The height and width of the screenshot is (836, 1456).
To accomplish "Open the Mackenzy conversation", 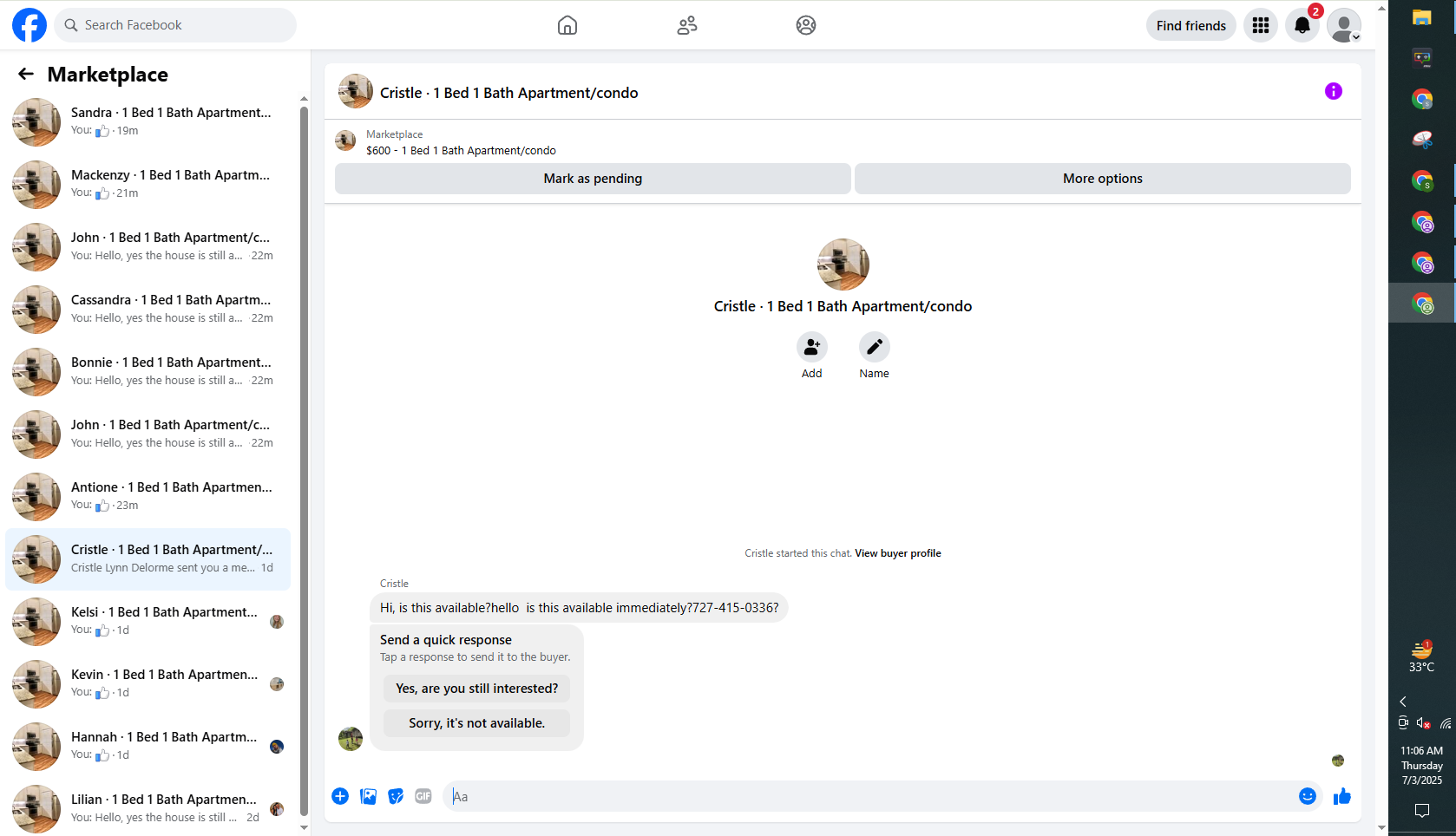I will click(x=148, y=185).
